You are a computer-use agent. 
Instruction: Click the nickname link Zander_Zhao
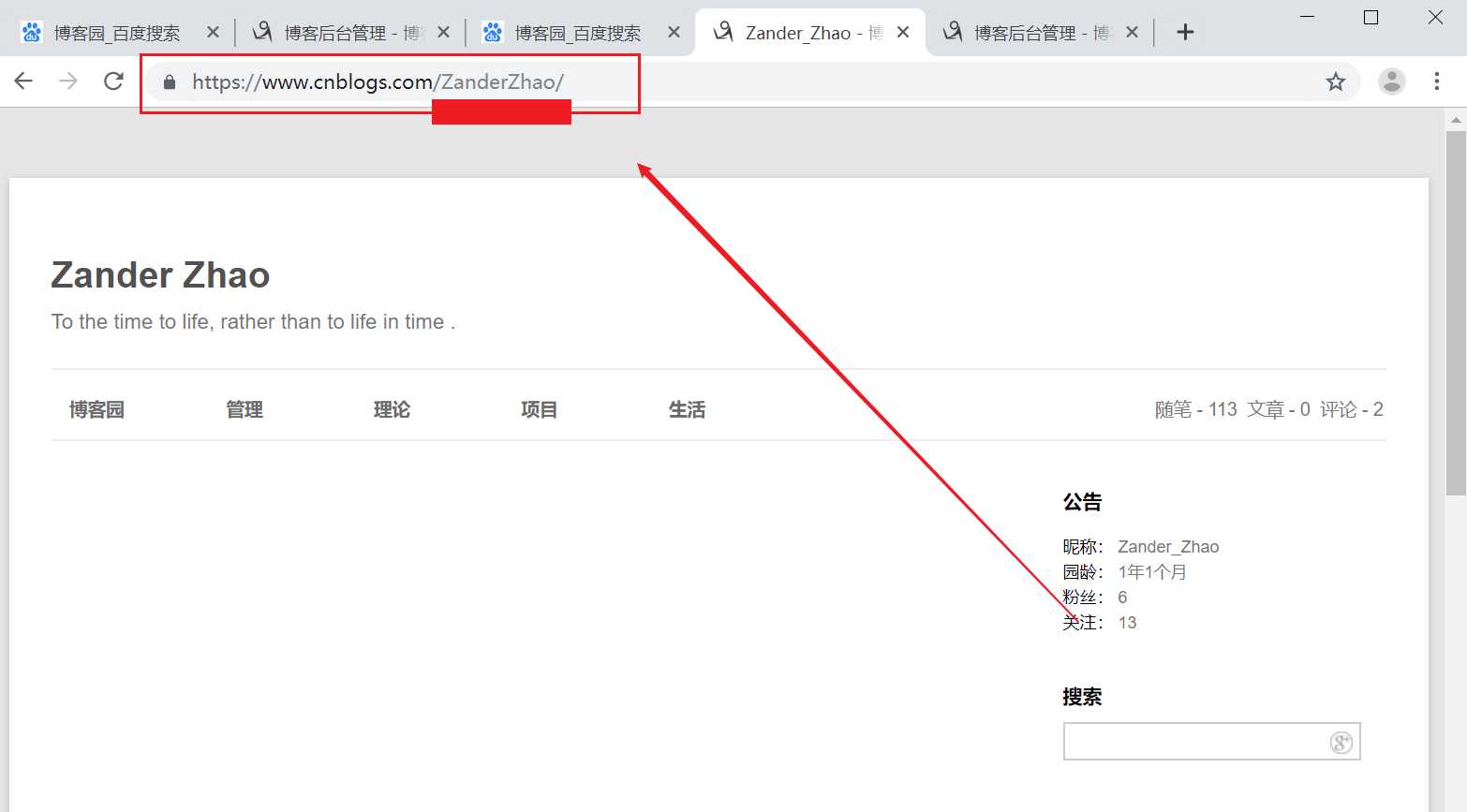click(1168, 547)
